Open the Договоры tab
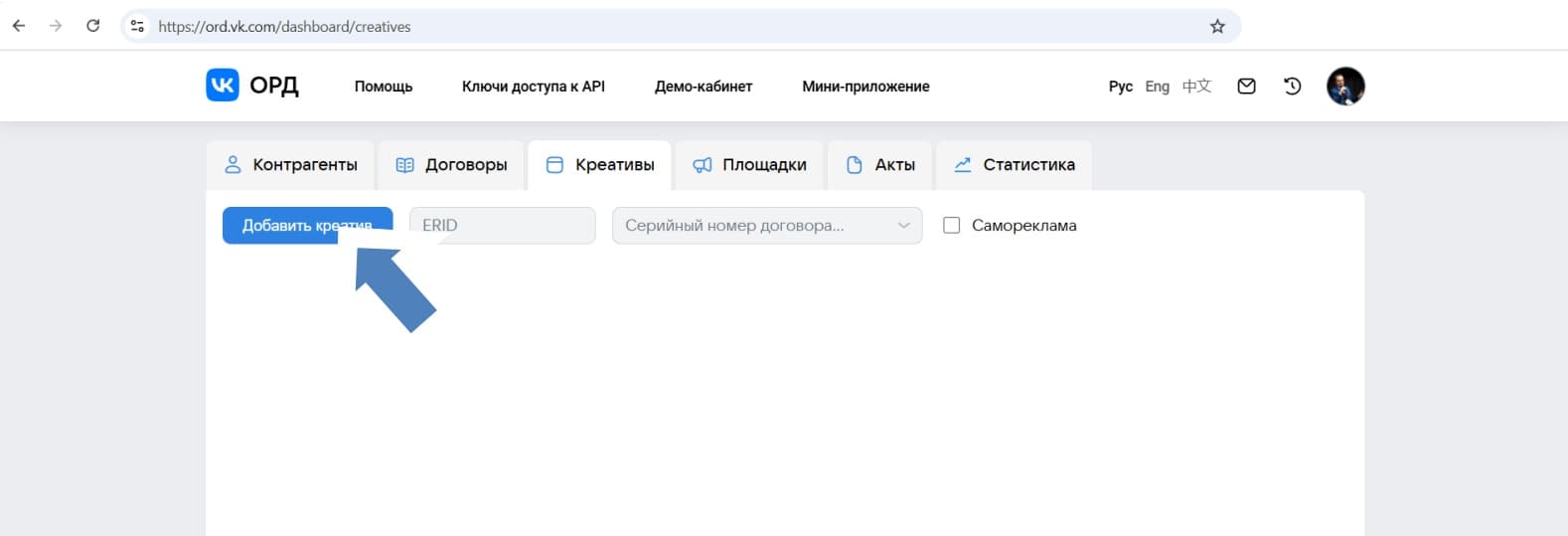 (452, 165)
